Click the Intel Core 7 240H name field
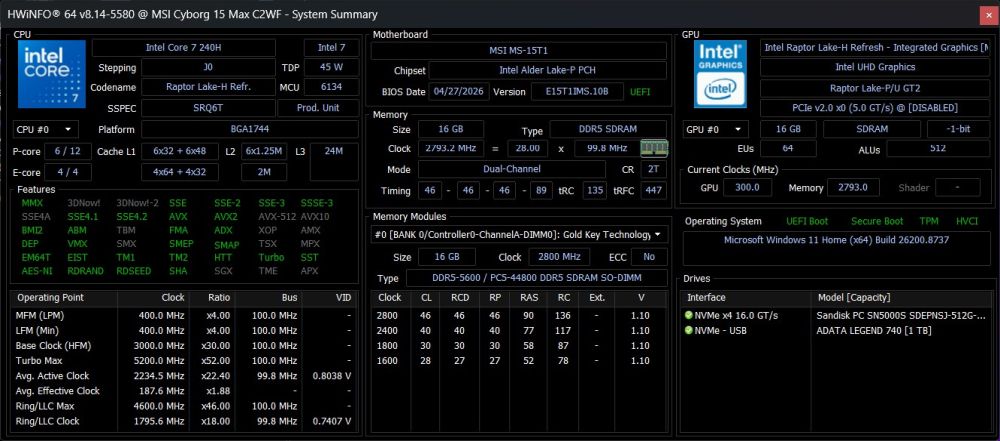The height and width of the screenshot is (441, 1000). (184, 48)
